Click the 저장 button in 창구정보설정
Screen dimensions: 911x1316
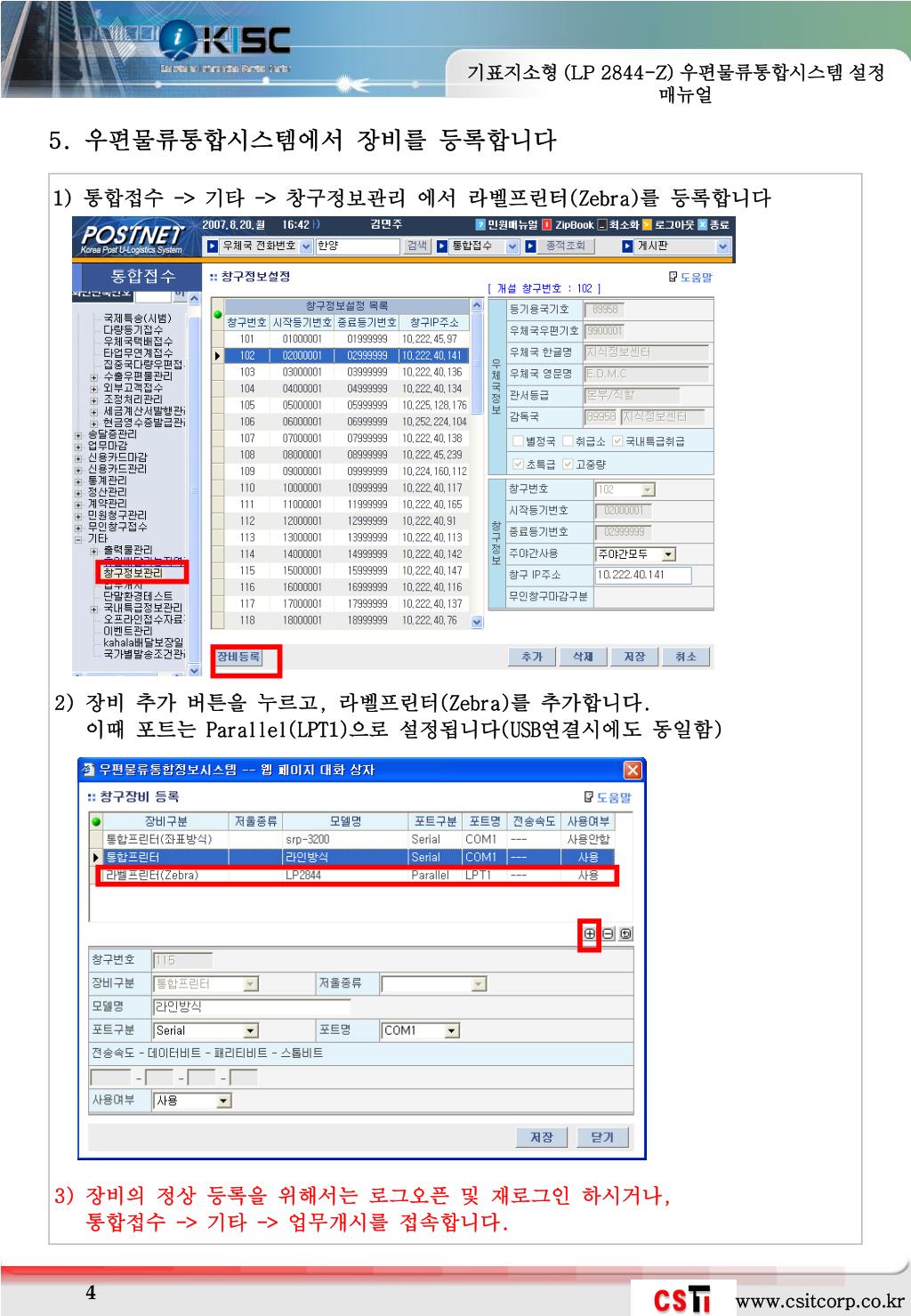click(x=634, y=657)
